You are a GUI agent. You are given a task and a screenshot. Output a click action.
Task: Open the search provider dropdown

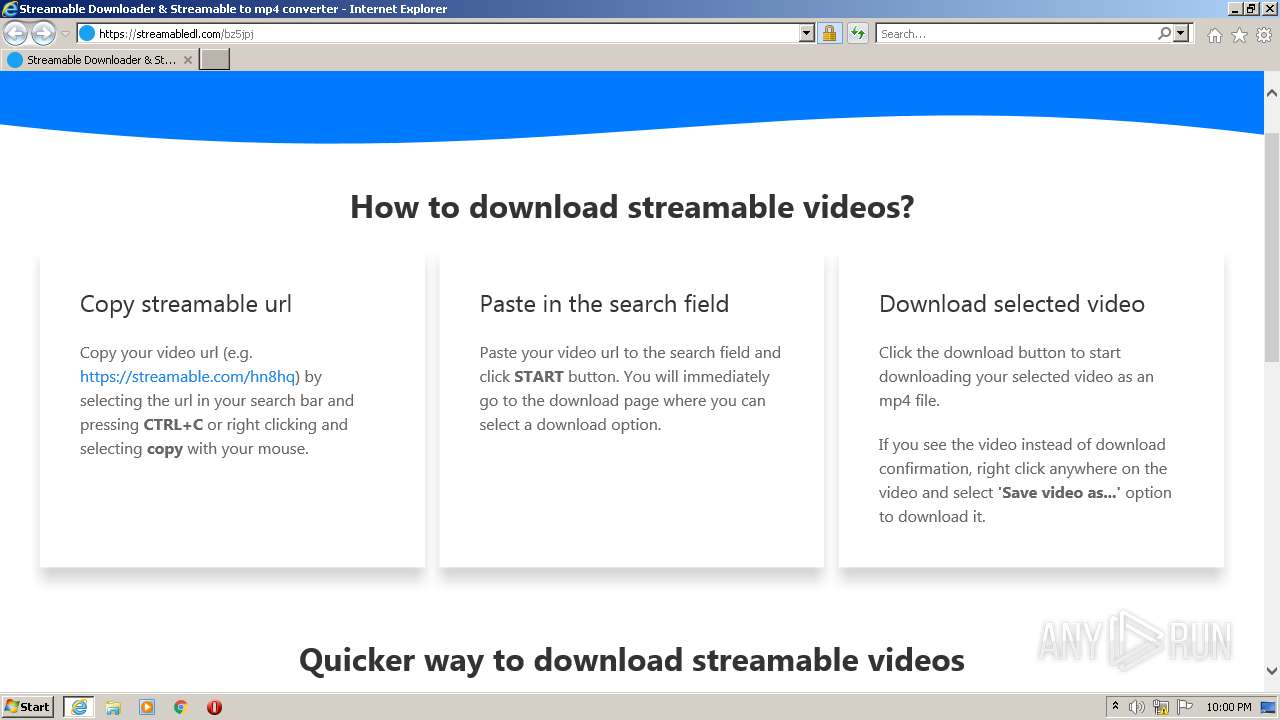(1181, 33)
